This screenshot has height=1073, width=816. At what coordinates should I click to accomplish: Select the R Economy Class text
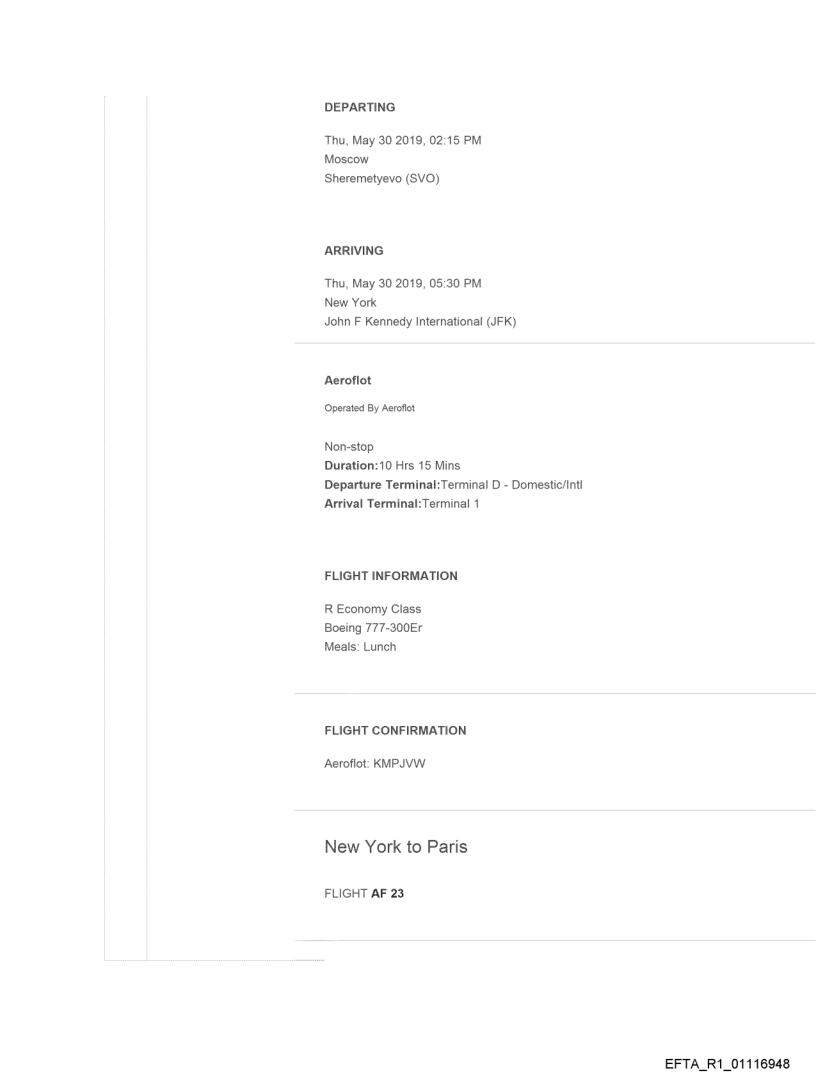click(373, 609)
